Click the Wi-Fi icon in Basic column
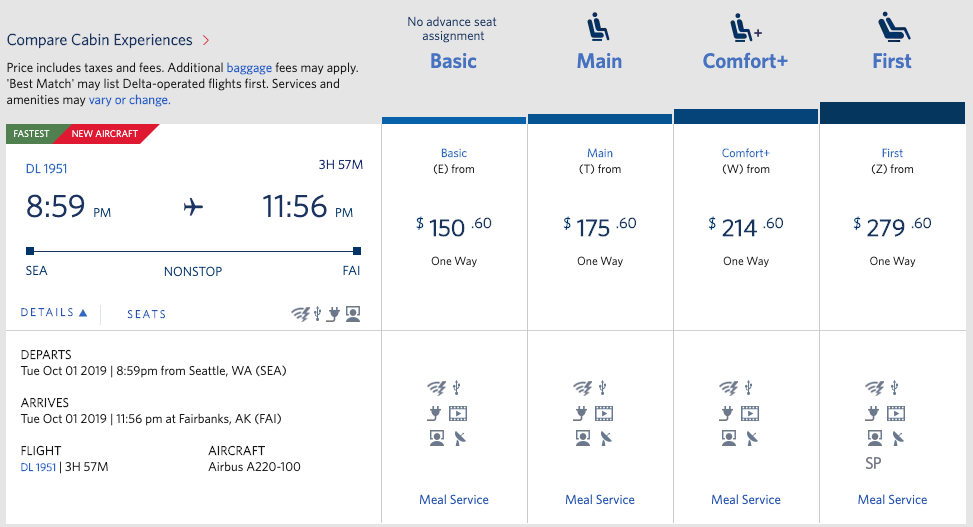Image resolution: width=973 pixels, height=527 pixels. tap(435, 388)
